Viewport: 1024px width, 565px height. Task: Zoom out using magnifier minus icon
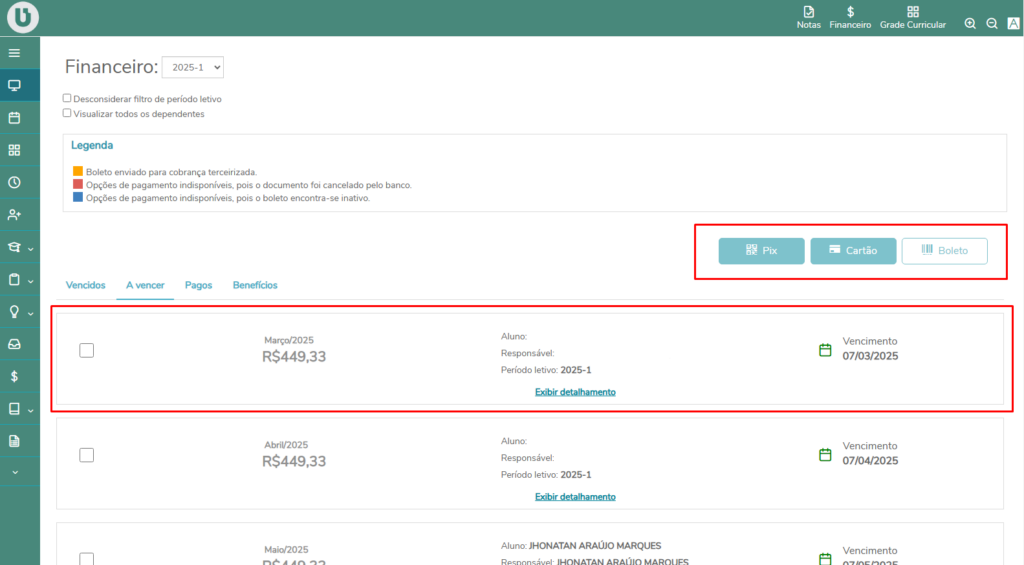pyautogui.click(x=992, y=24)
